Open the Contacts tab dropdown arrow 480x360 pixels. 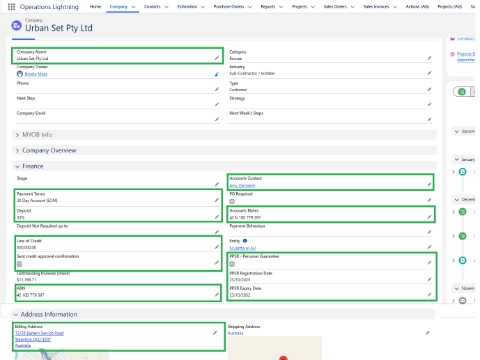(x=167, y=7)
